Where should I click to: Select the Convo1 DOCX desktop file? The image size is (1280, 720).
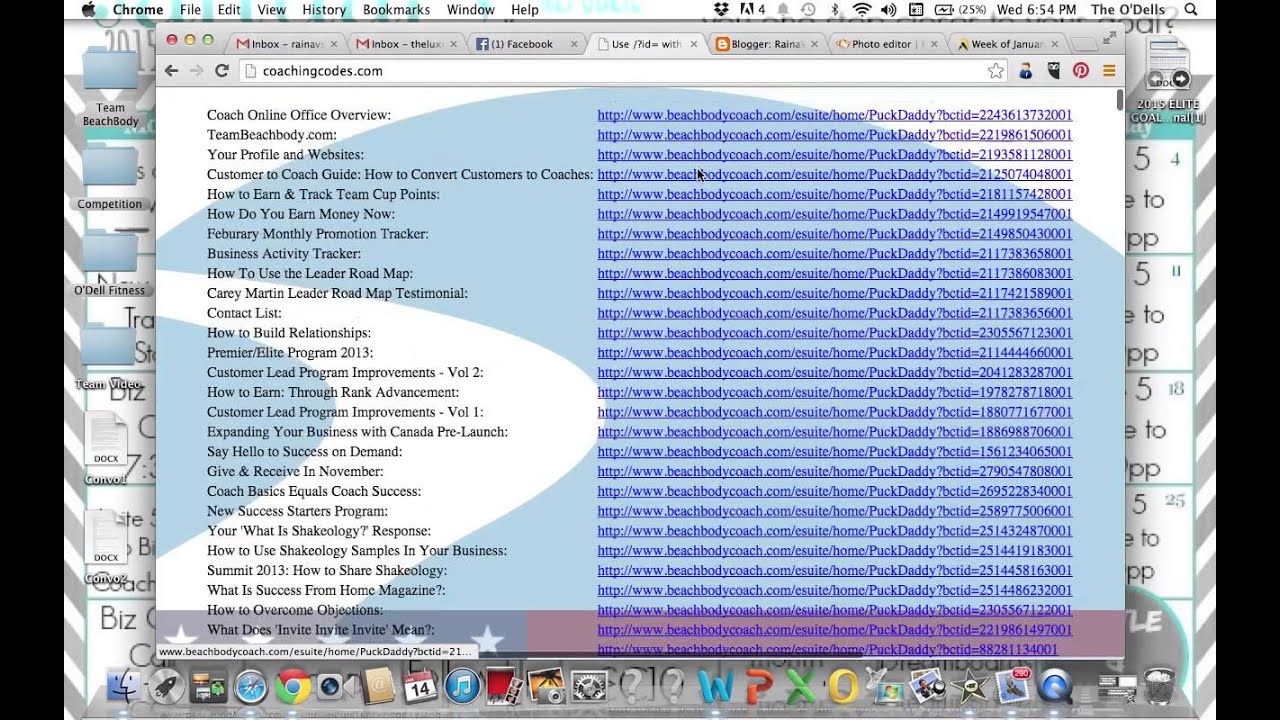coord(106,448)
